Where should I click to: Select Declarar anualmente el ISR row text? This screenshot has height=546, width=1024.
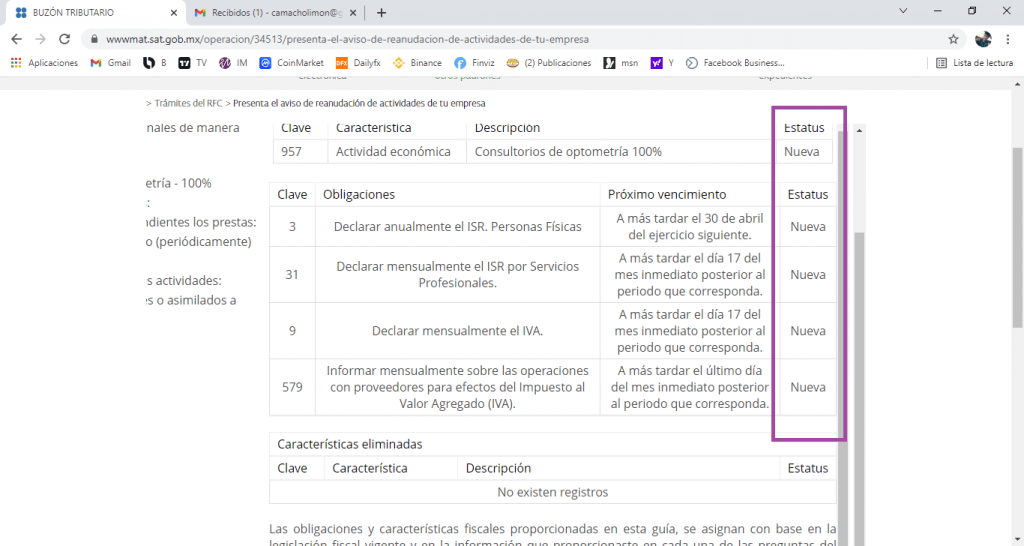457,227
